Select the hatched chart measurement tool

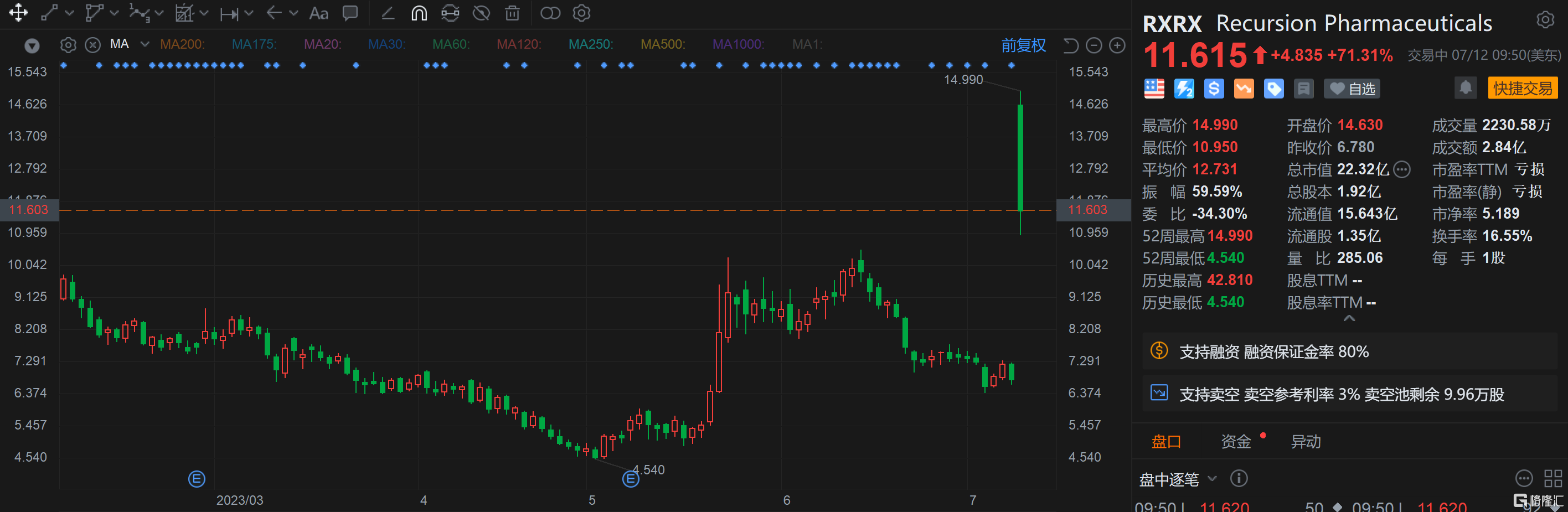click(184, 13)
